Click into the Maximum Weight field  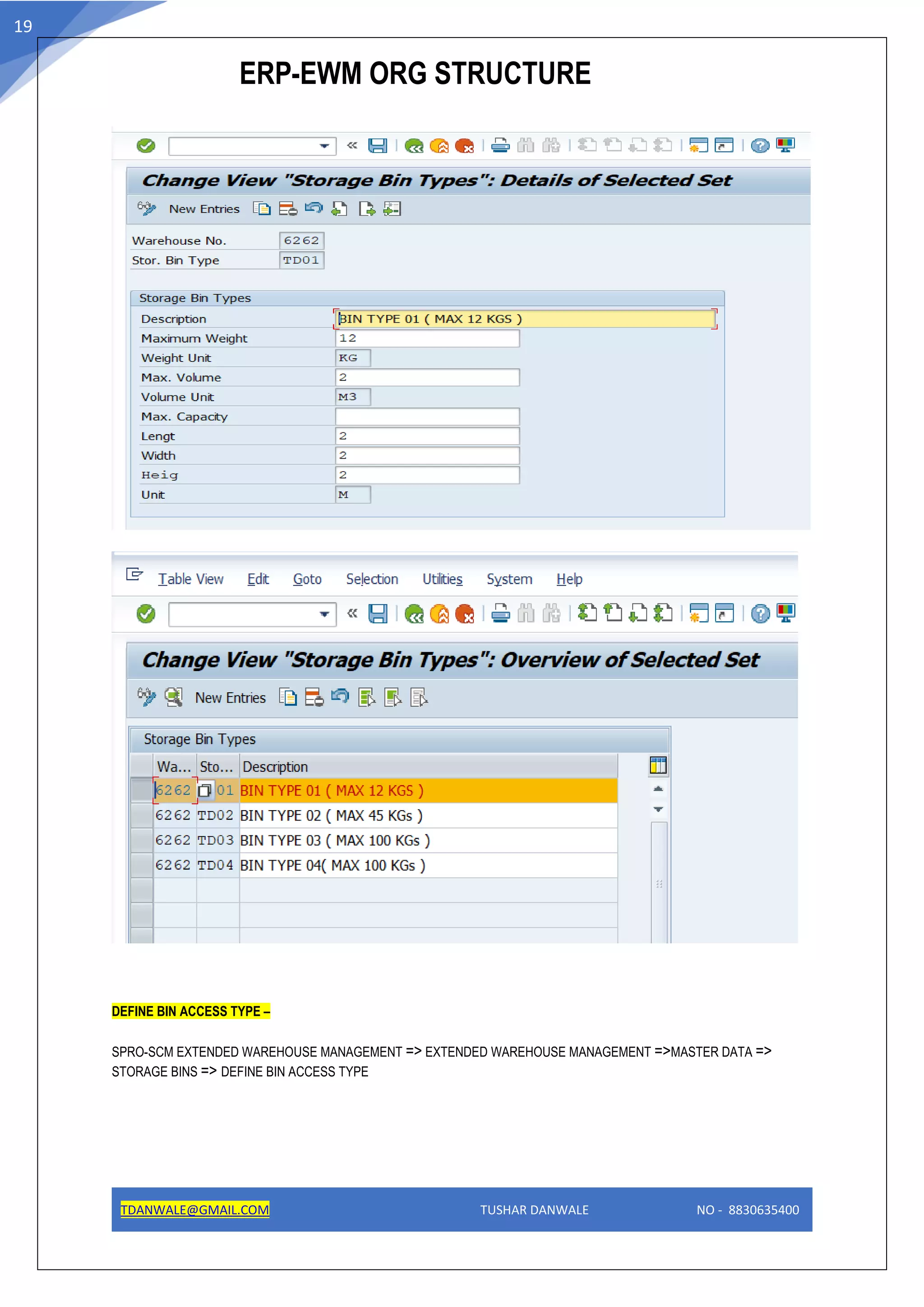pos(427,338)
